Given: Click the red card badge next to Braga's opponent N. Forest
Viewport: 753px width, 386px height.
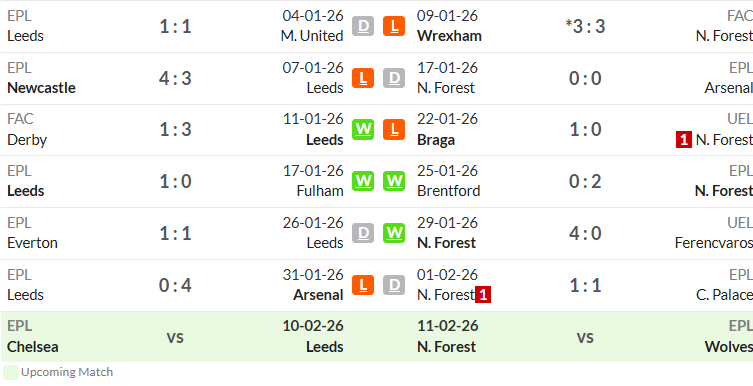Looking at the screenshot, I should 683,140.
